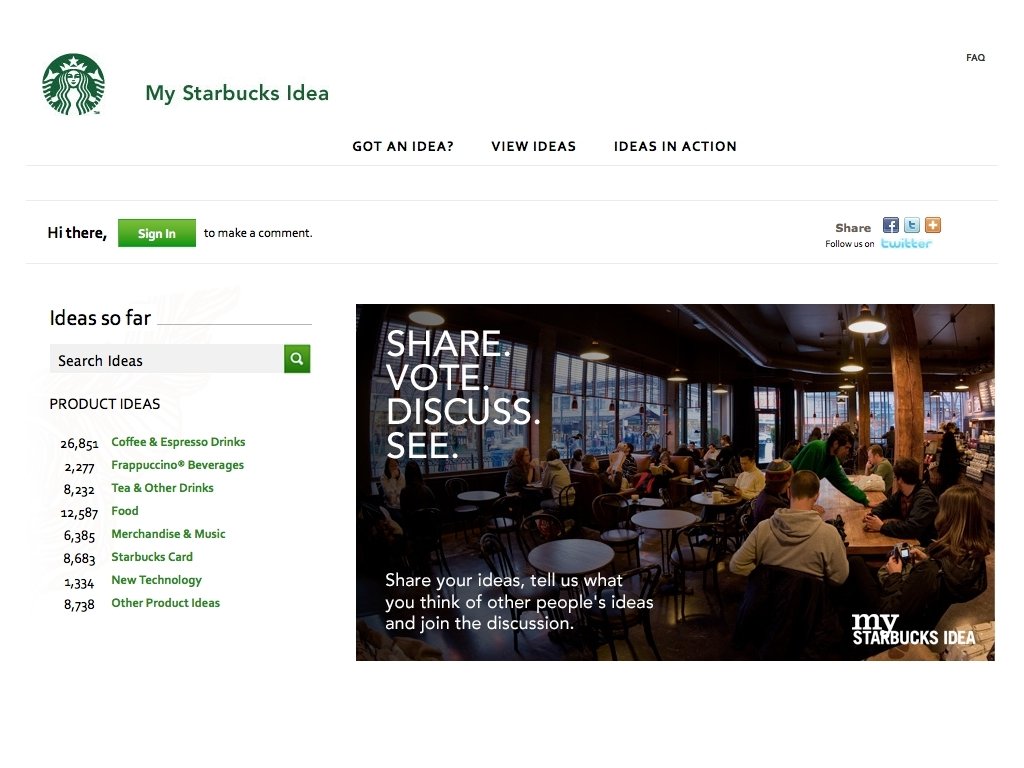Follow the twitter wordmark link

coord(906,244)
